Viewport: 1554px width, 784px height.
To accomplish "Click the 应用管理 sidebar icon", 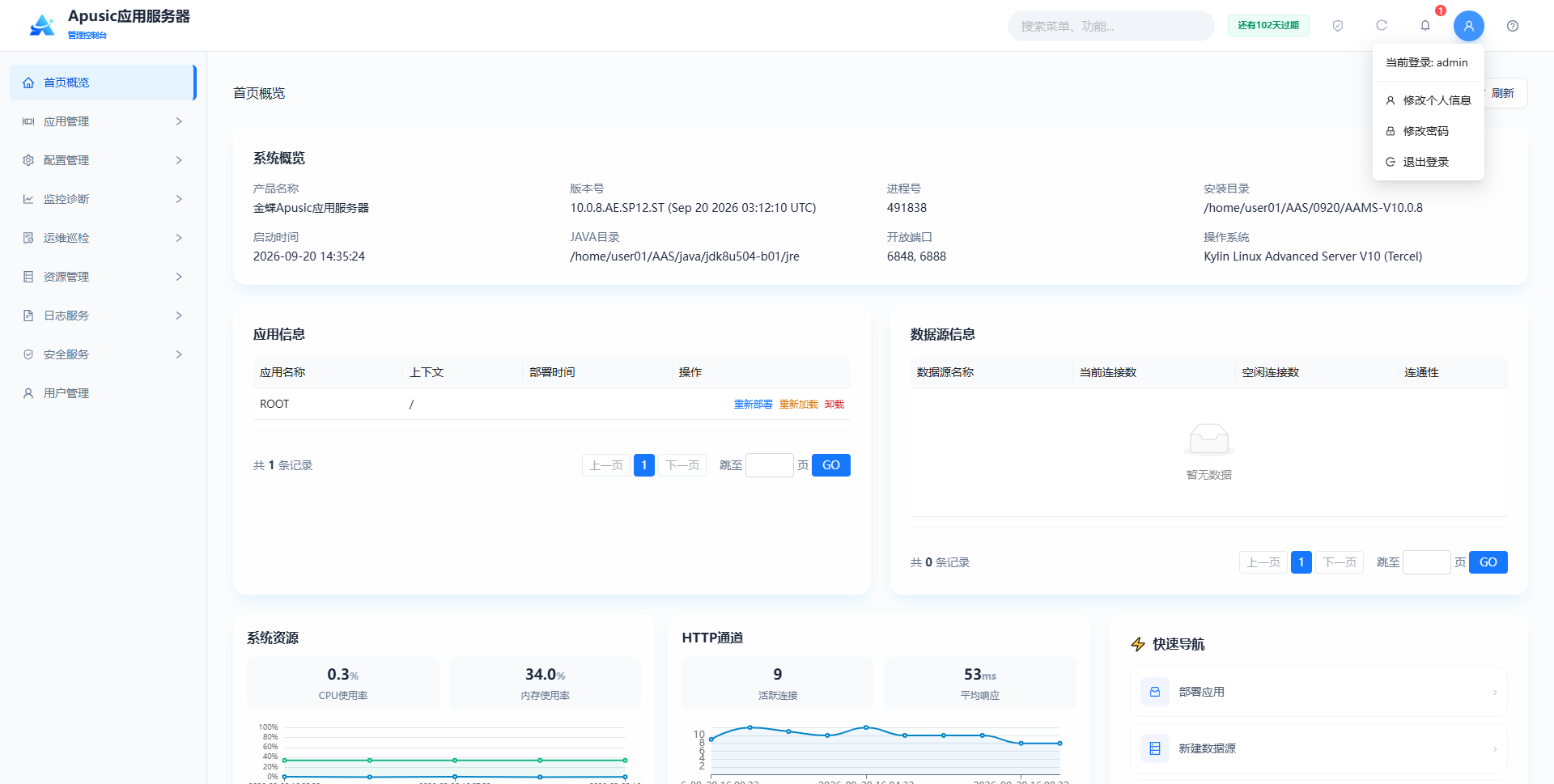I will pos(28,121).
